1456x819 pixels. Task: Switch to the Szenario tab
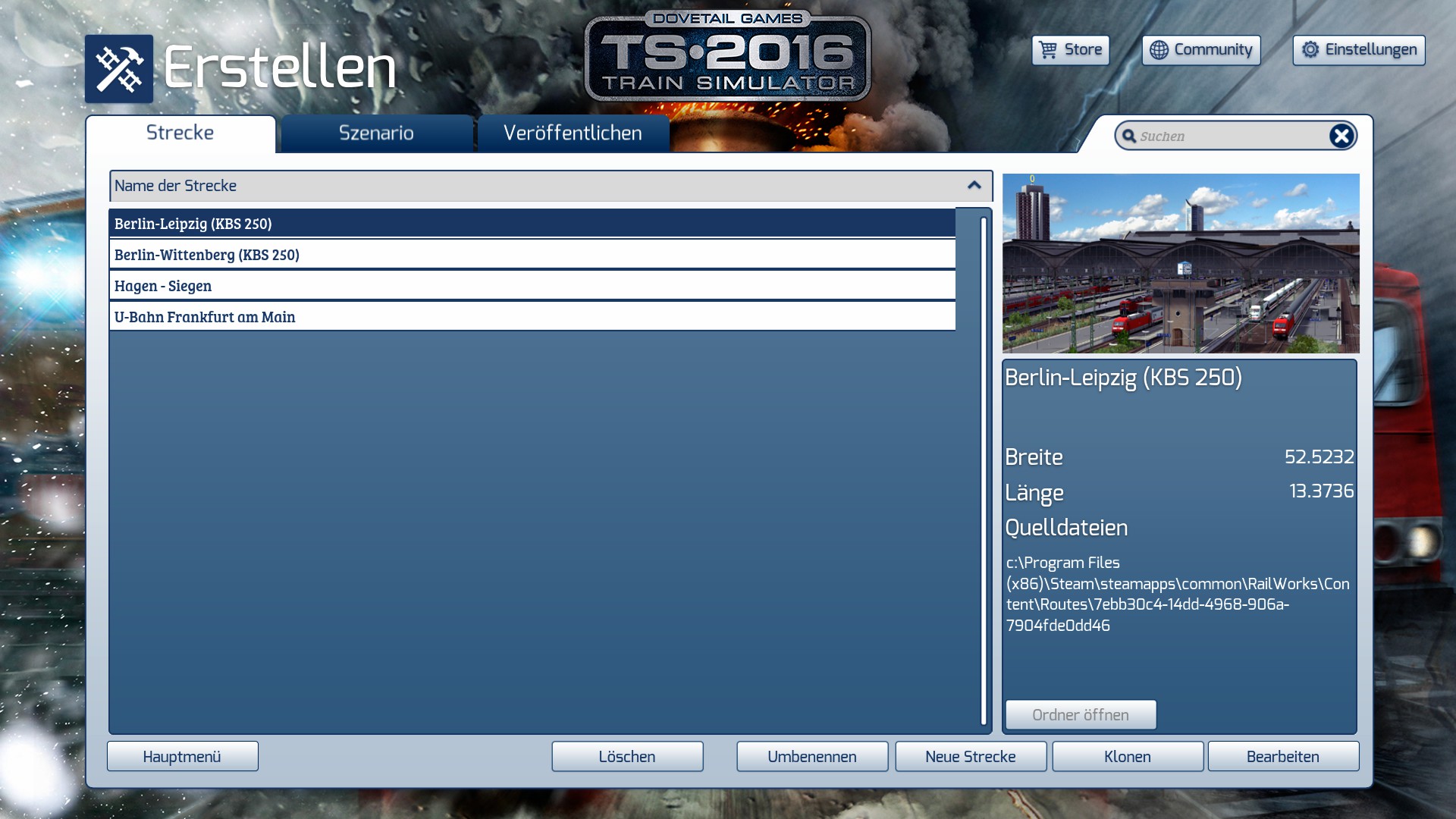[376, 133]
